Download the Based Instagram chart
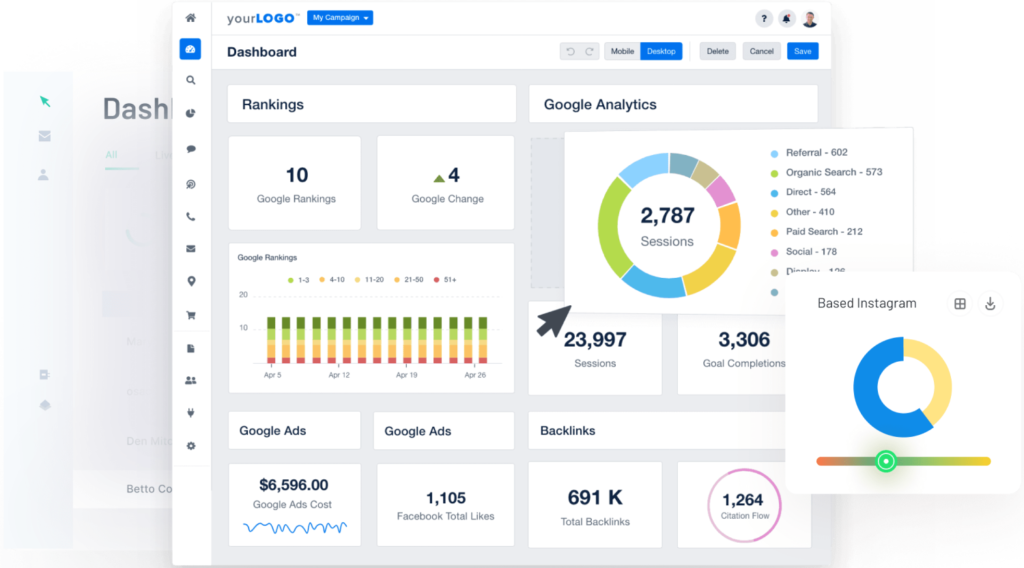Image resolution: width=1024 pixels, height=568 pixels. 990,304
